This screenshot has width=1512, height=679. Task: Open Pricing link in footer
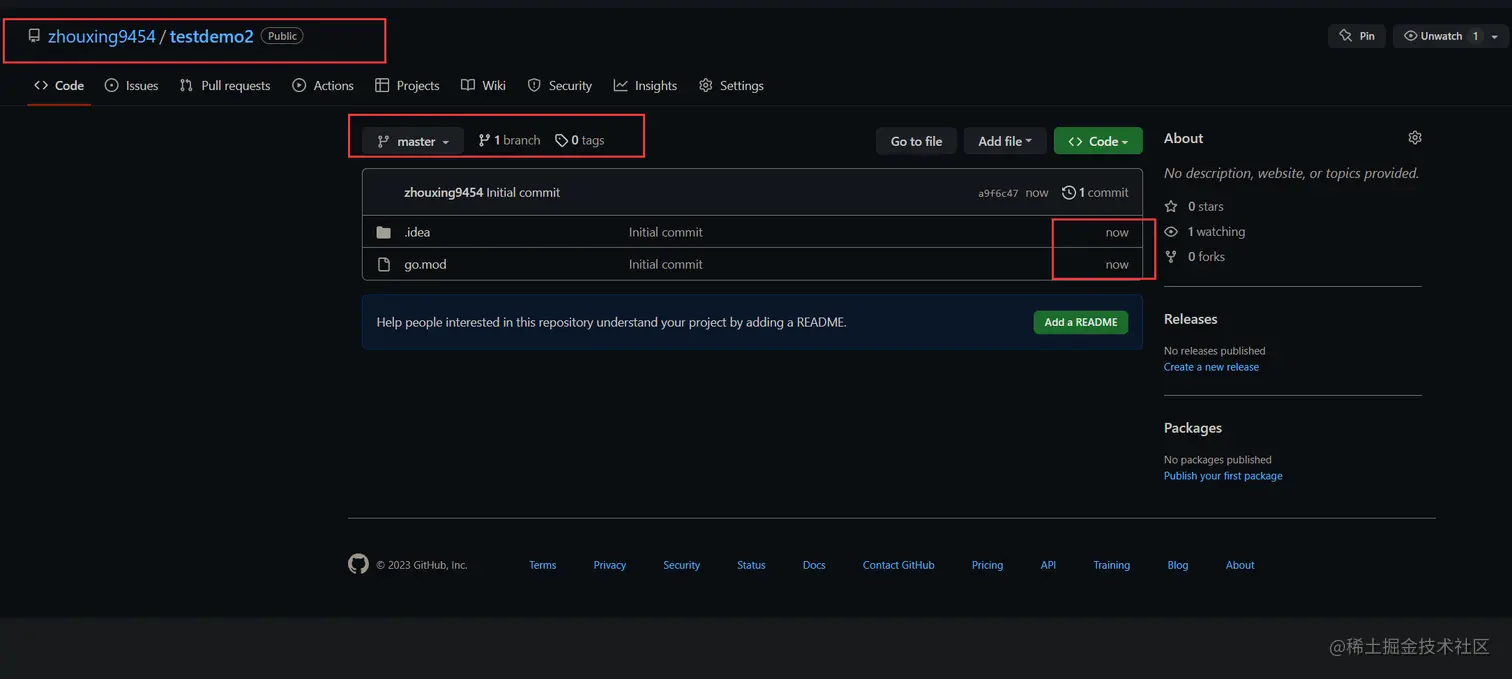pos(987,565)
